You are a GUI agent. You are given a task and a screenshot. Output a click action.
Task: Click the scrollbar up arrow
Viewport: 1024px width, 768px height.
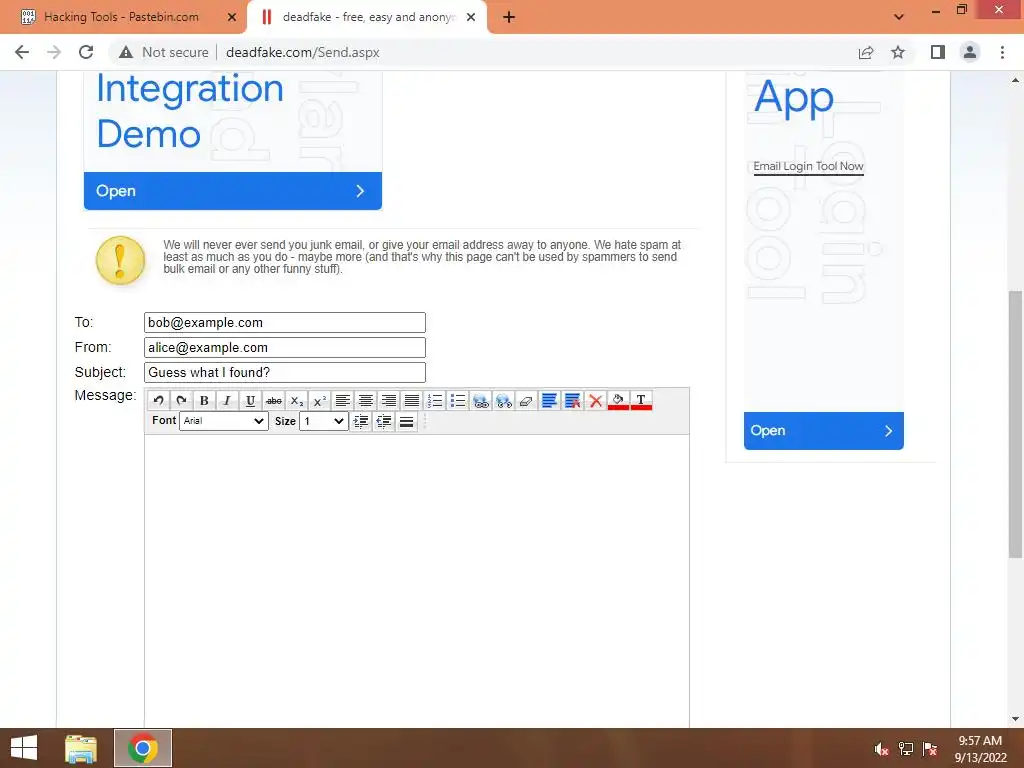1015,80
